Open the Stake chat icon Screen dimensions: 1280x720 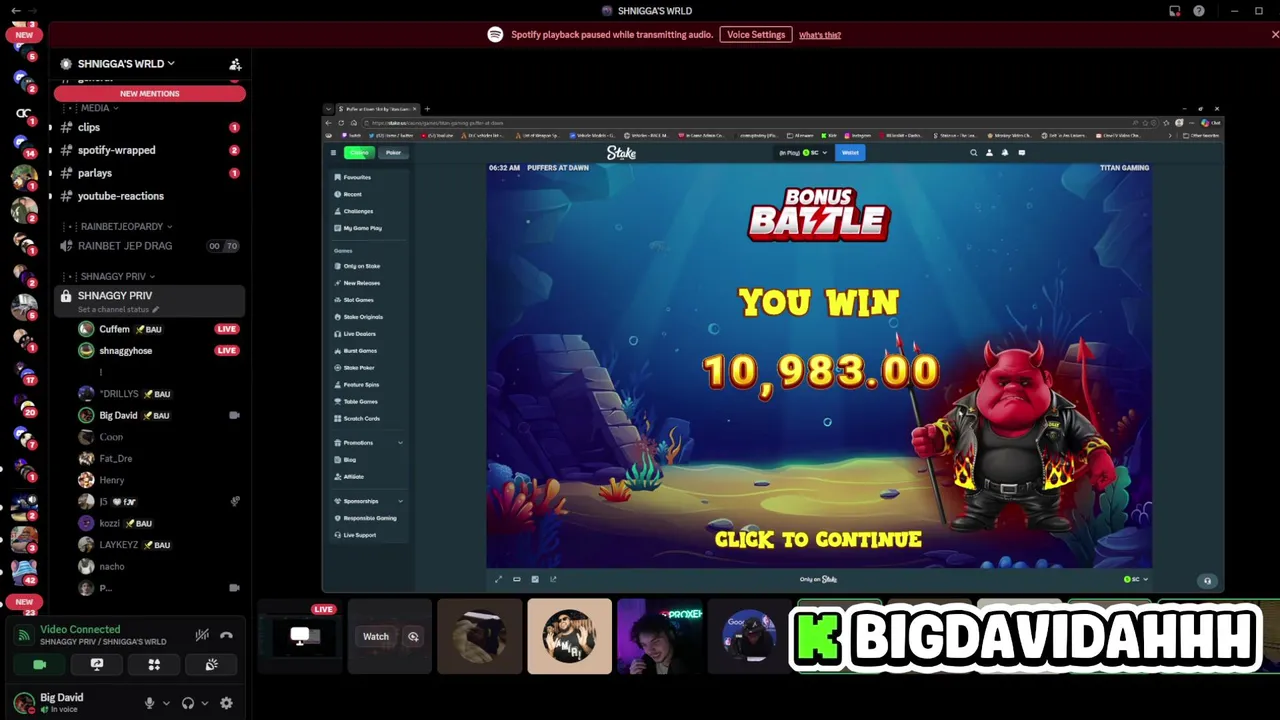(1021, 153)
